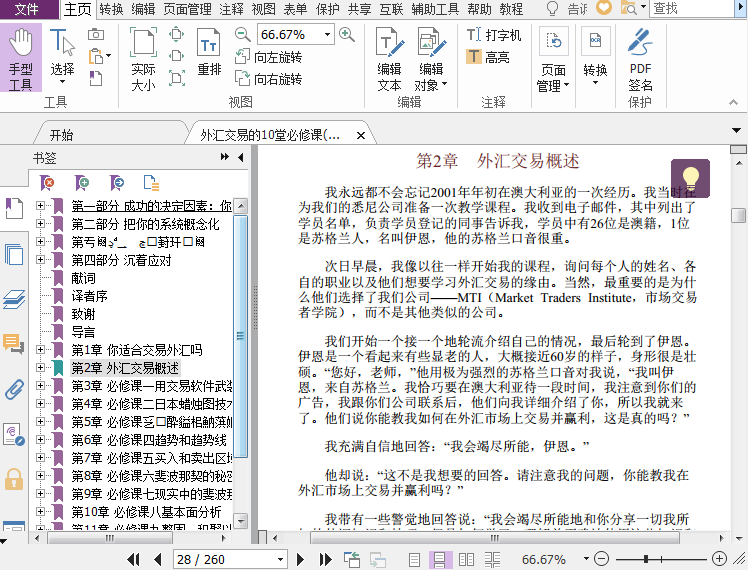The height and width of the screenshot is (570, 748).
Task: Click the bookmark destination arrow icon
Action: [x=117, y=182]
